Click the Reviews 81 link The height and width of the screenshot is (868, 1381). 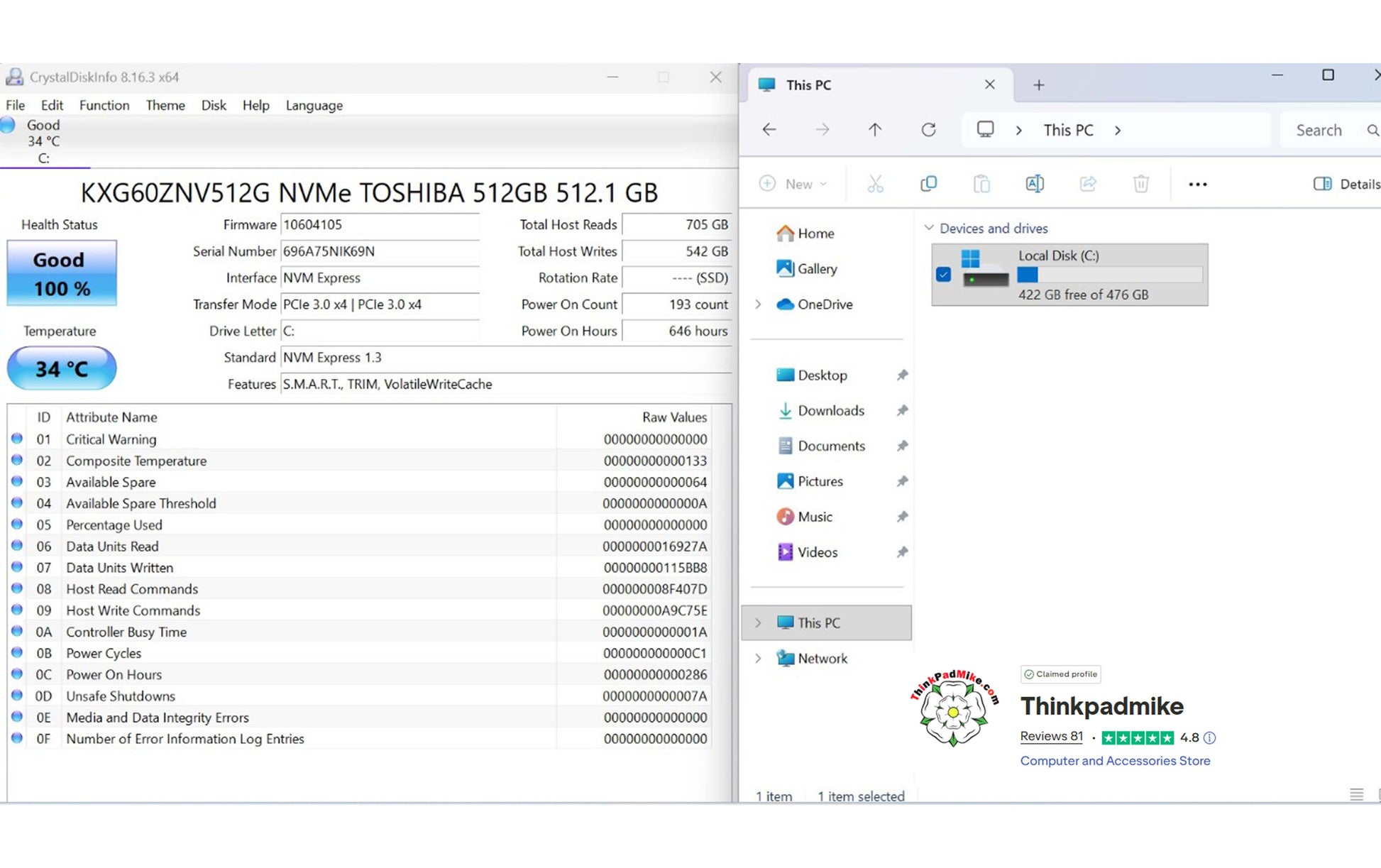[1051, 736]
